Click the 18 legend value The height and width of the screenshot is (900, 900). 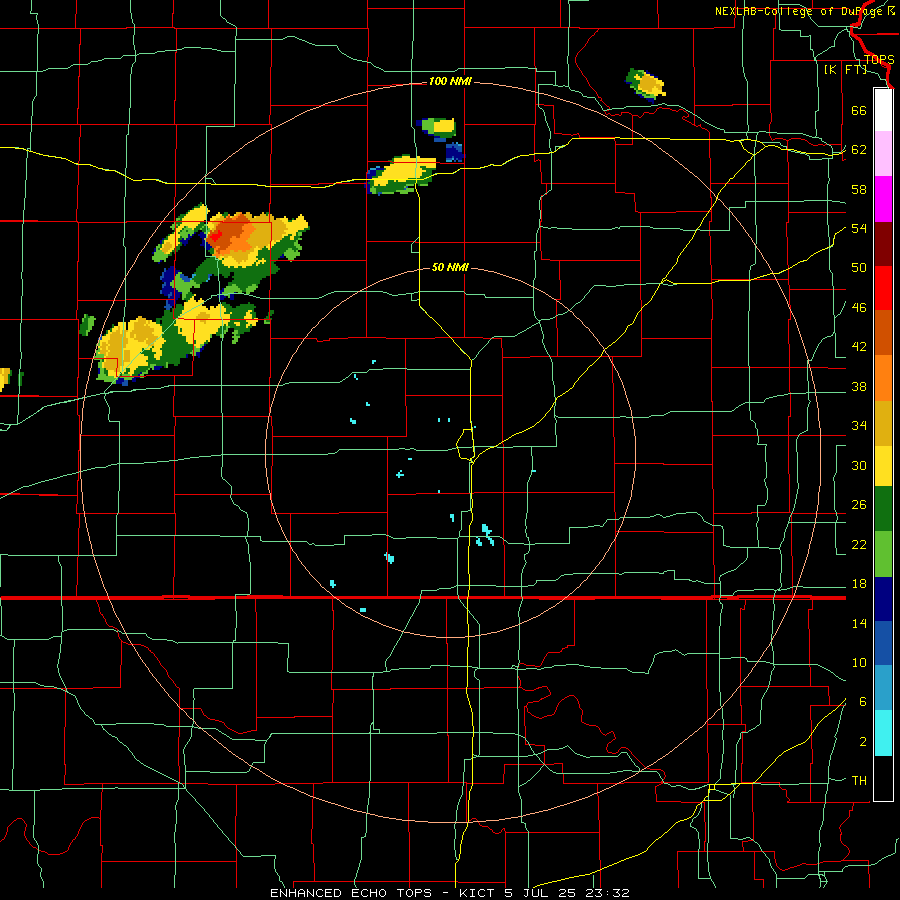(x=859, y=584)
